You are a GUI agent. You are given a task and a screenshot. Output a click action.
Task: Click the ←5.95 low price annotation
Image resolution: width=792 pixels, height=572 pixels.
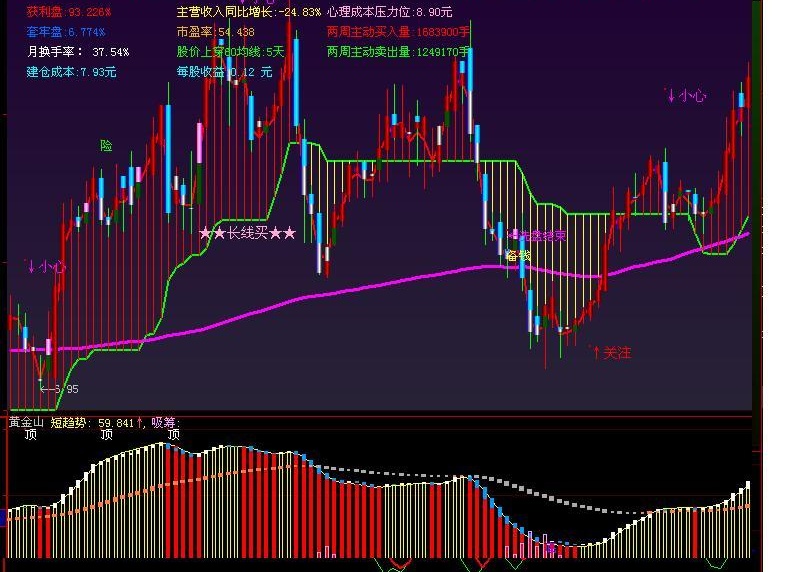[x=60, y=389]
